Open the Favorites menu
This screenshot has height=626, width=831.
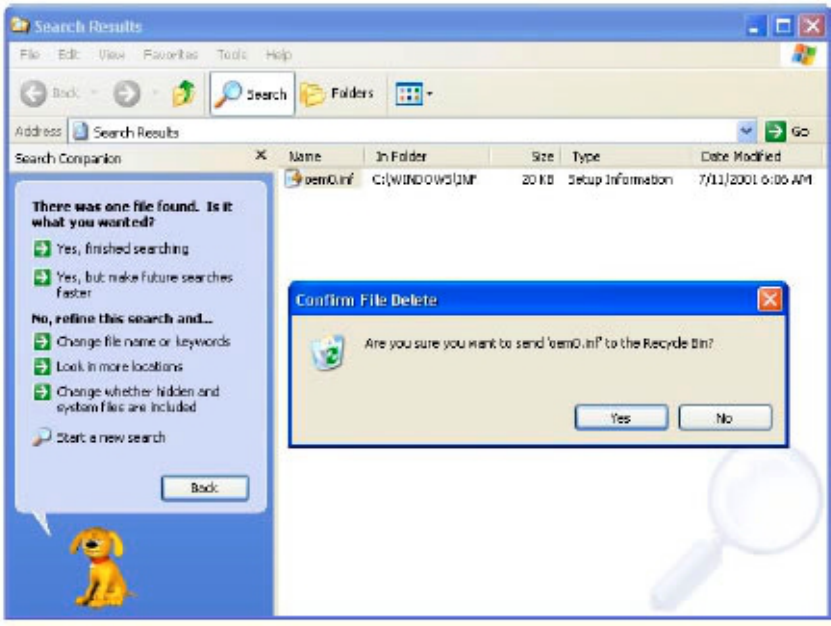pos(171,55)
